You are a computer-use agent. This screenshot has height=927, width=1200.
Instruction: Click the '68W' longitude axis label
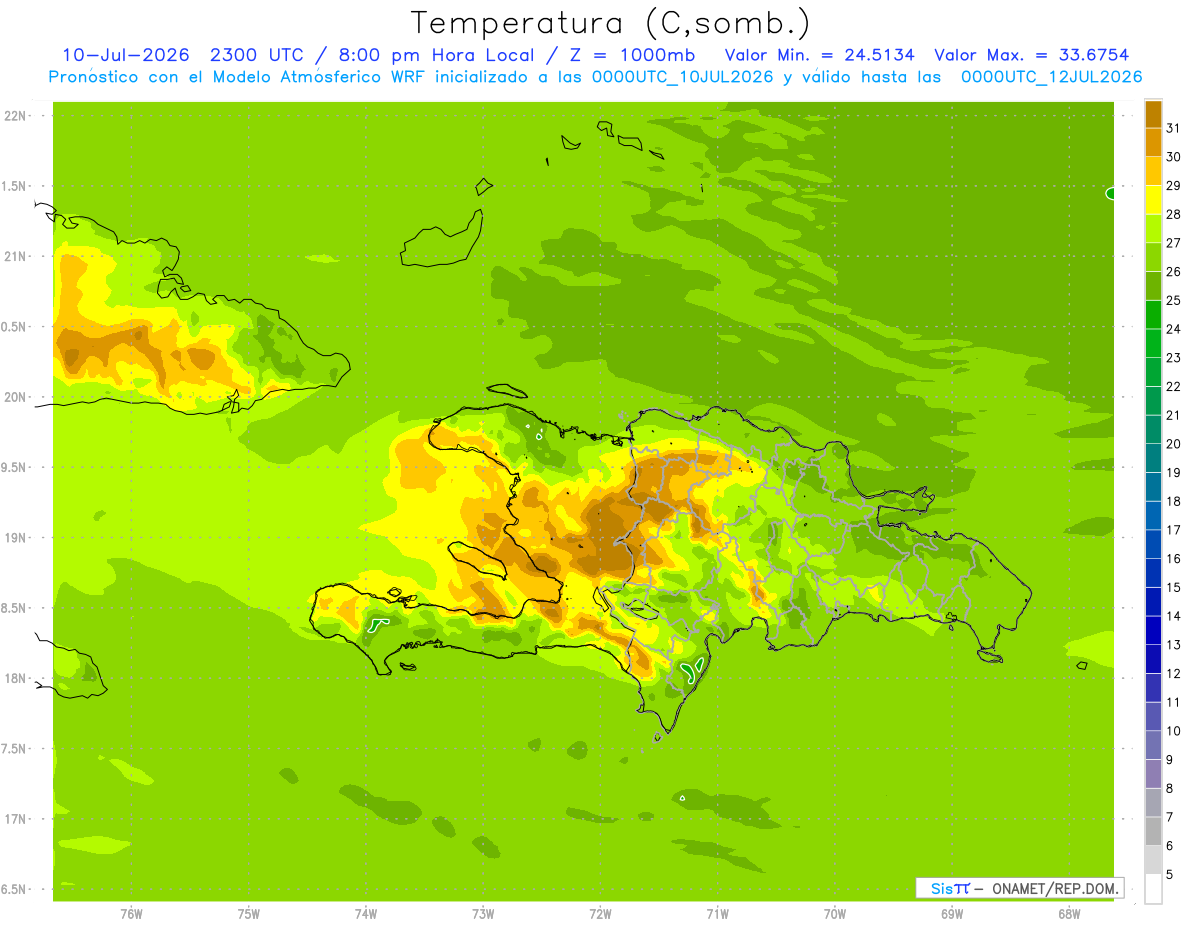pyautogui.click(x=1069, y=914)
